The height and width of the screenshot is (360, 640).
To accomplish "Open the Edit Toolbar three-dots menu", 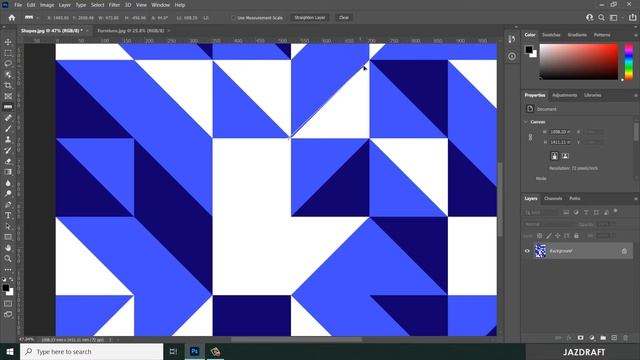I will (8, 269).
